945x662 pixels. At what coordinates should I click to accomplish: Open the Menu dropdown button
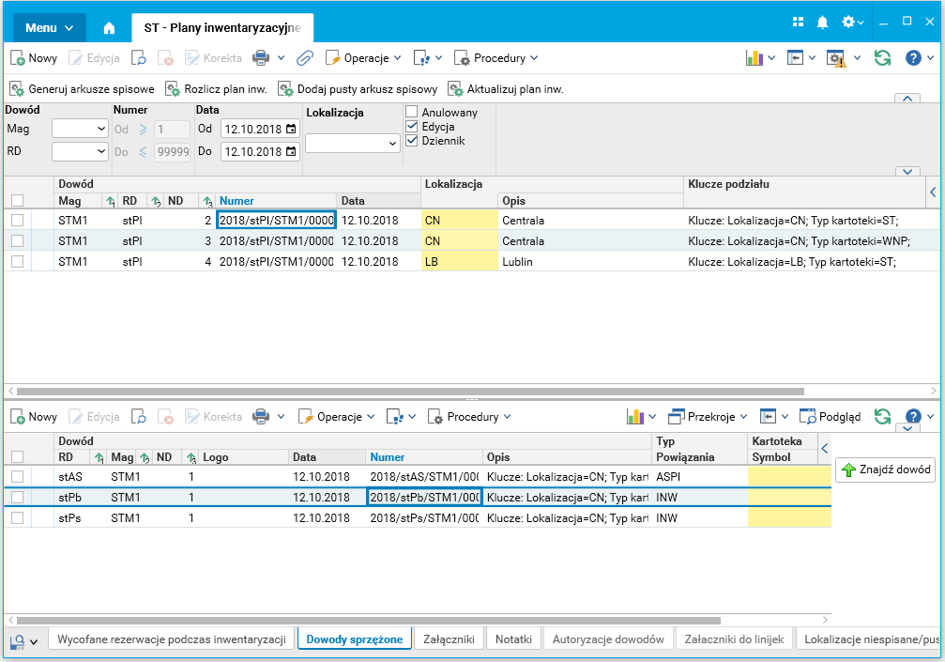coord(50,28)
